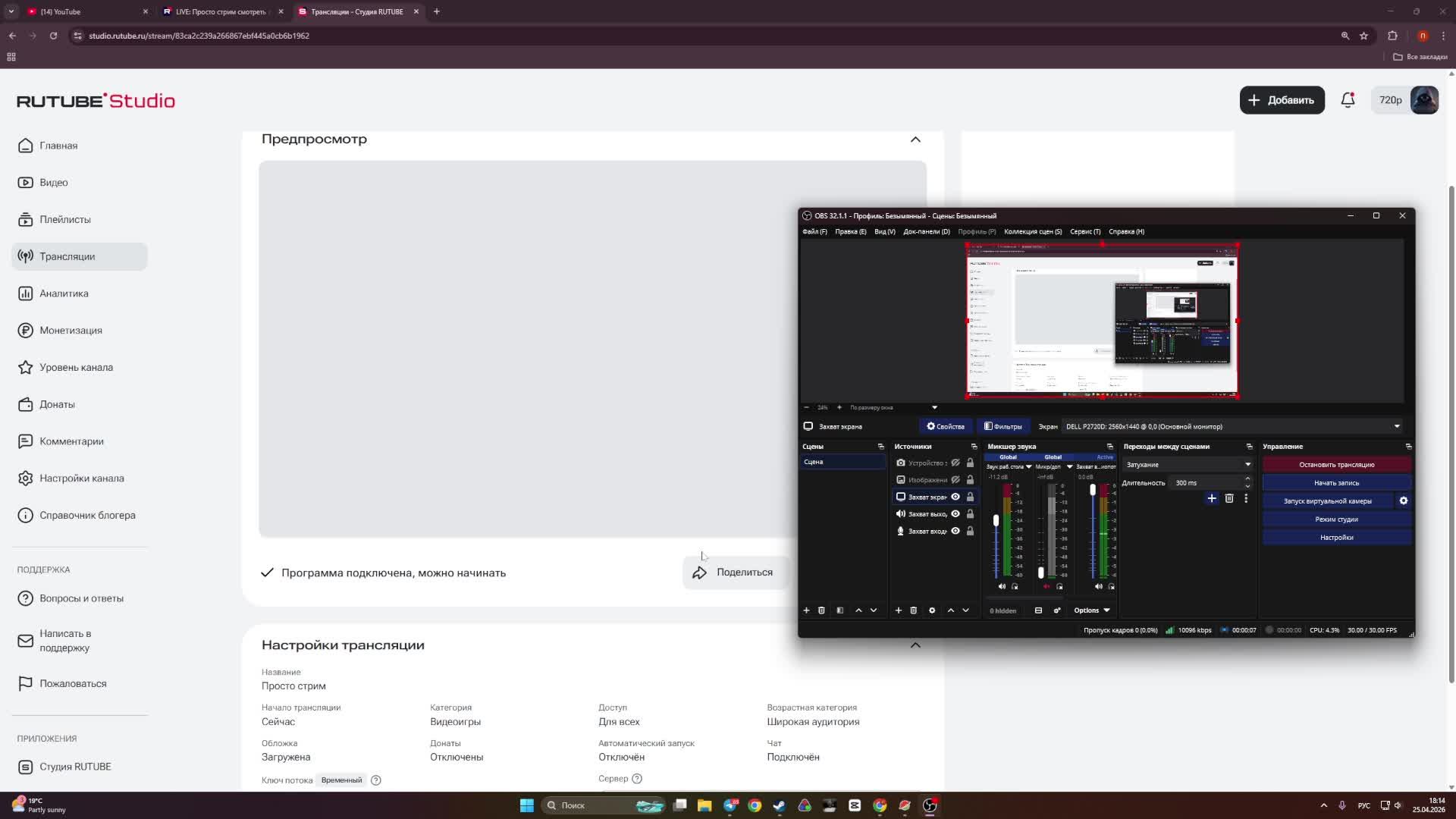Unlock the Захват входного аудио source

tap(970, 532)
